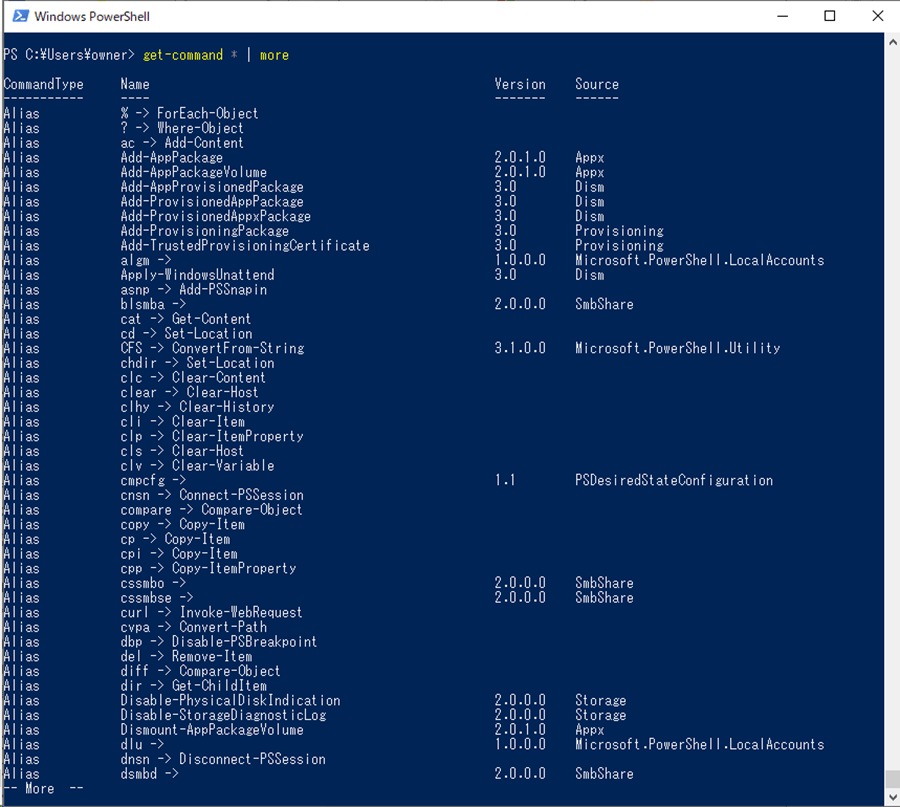900x807 pixels.
Task: Click the "cmpcfg ->" alias entry
Action: [x=153, y=480]
